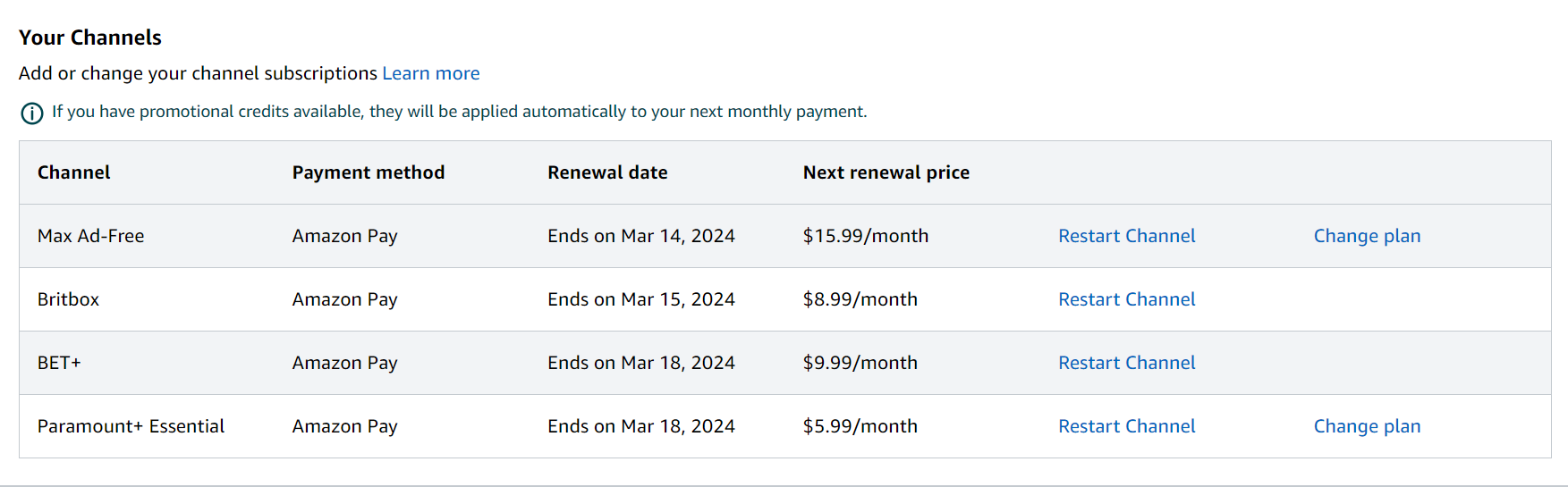Select the BET+ channel name
The height and width of the screenshot is (487, 1568).
tap(59, 363)
